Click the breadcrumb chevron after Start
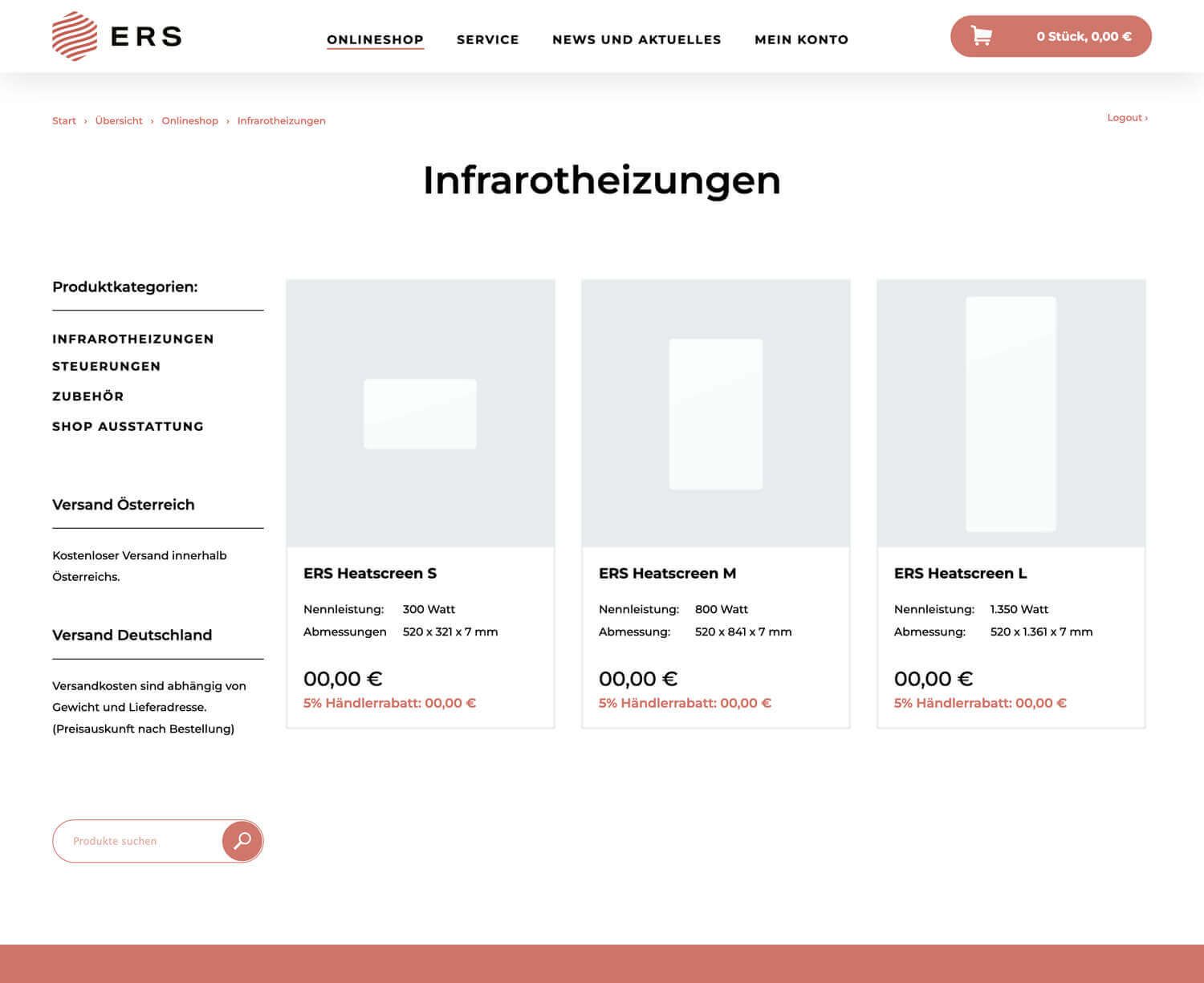This screenshot has height=983, width=1204. coord(84,120)
